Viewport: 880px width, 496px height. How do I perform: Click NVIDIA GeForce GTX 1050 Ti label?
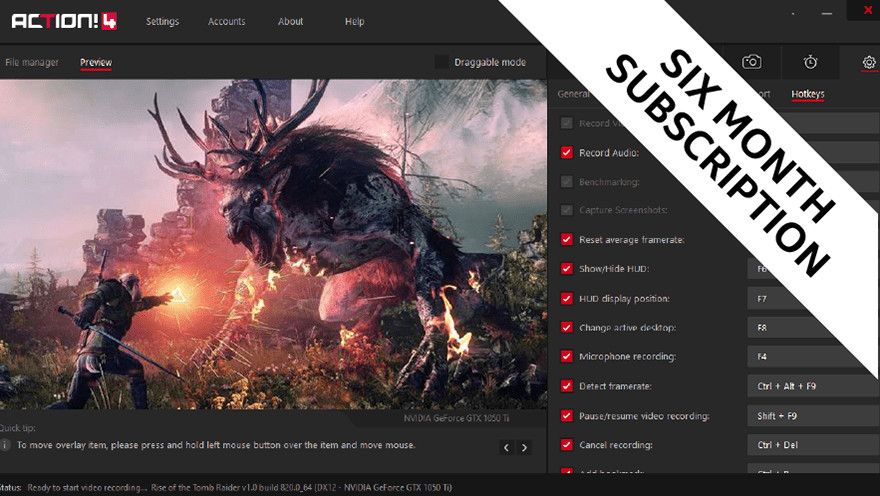click(456, 419)
